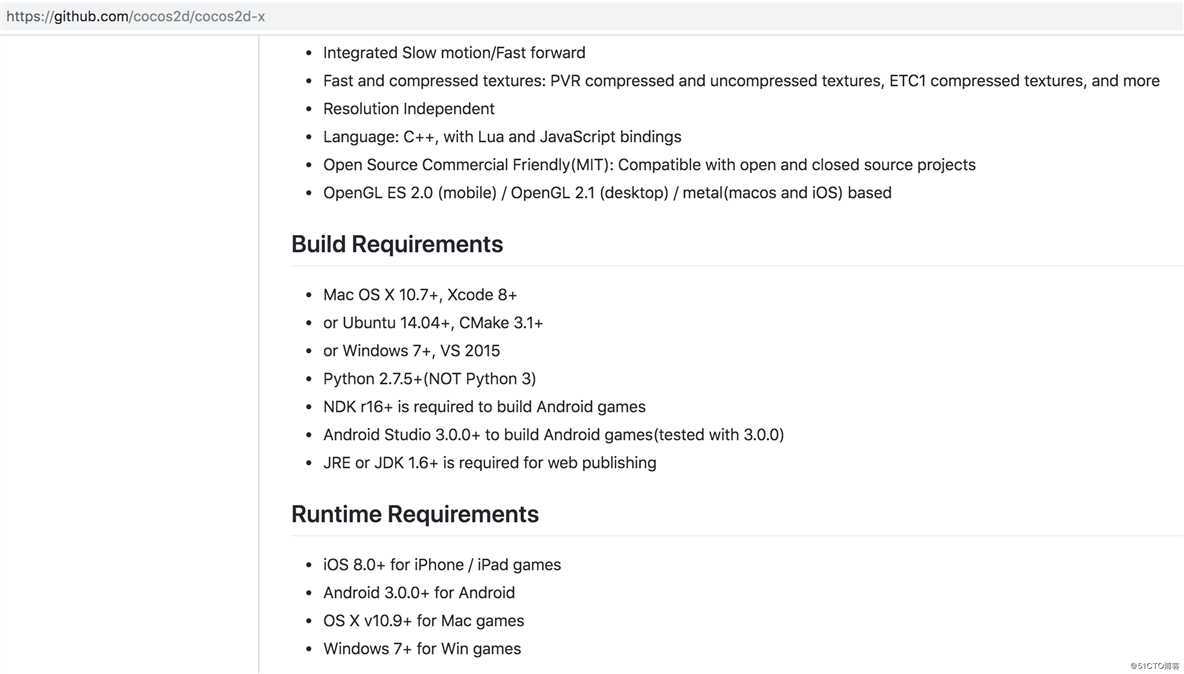Click the Open Source Commercial Friendly(MIT) line
Viewport: 1184px width, 674px height.
[649, 165]
